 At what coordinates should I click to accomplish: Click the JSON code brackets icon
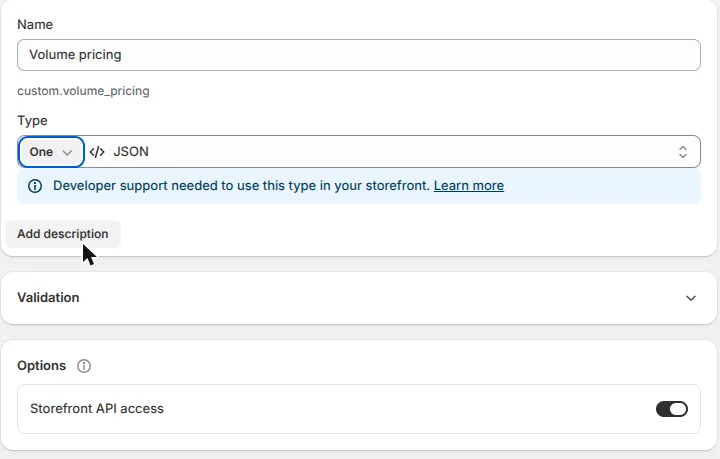pyautogui.click(x=97, y=152)
